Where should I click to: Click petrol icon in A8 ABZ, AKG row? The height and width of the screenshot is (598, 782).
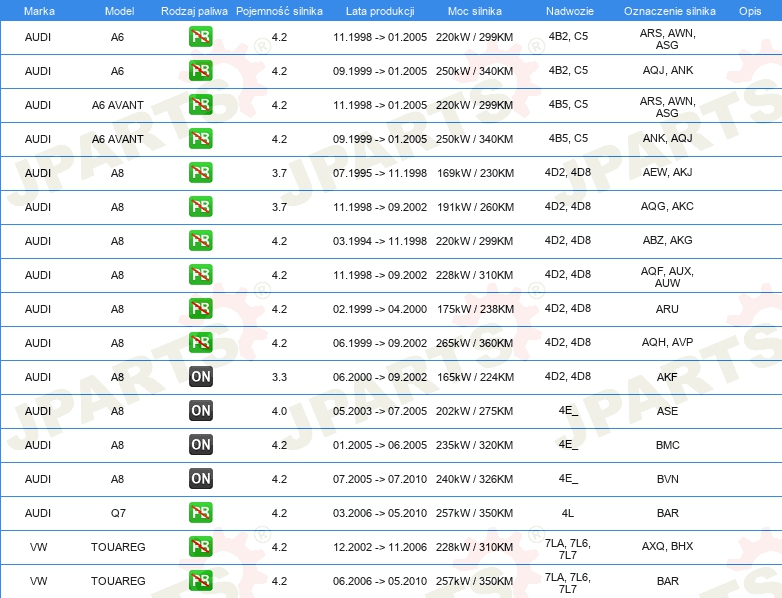(200, 240)
